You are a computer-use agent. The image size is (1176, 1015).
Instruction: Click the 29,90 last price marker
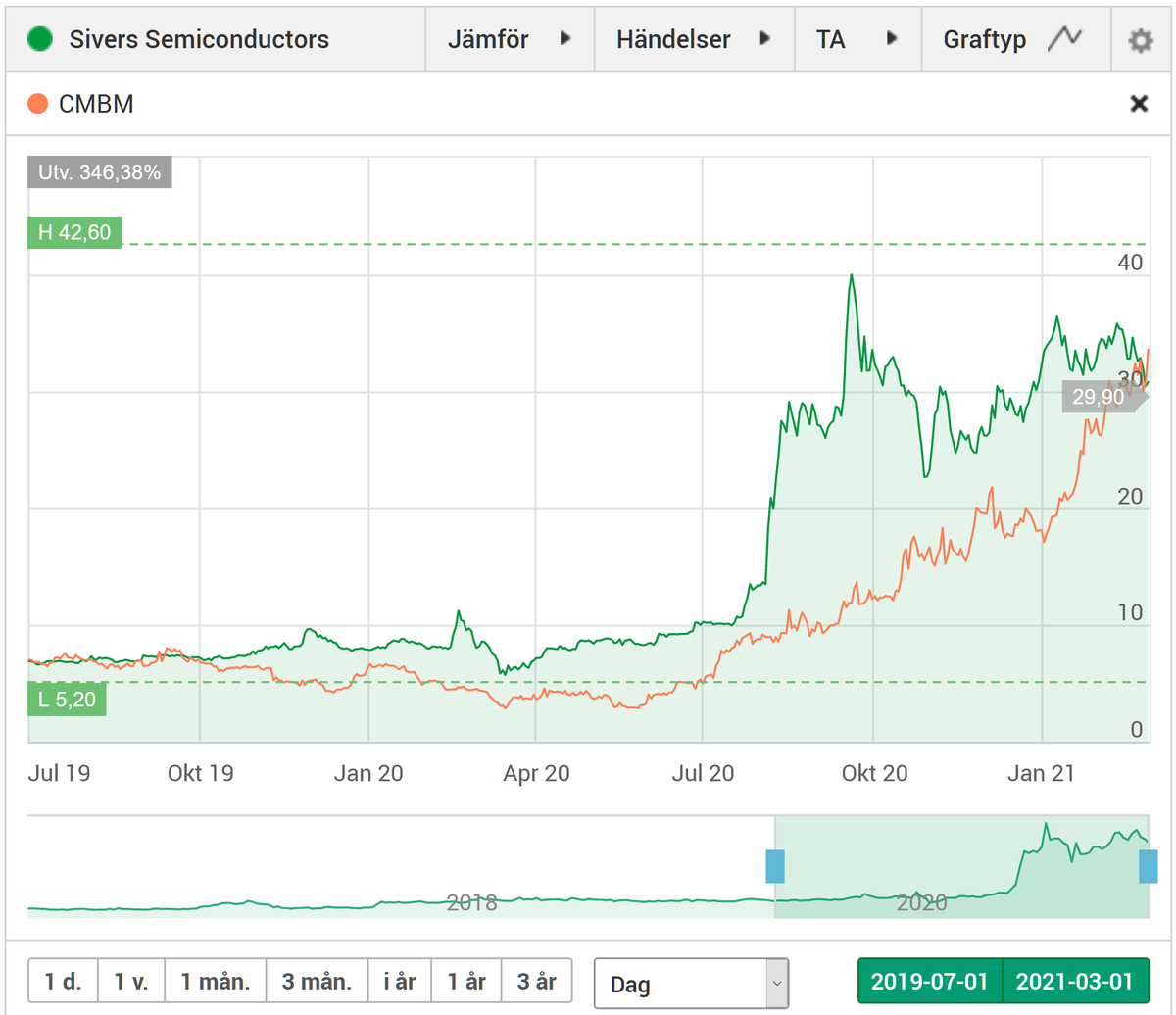tap(1103, 396)
